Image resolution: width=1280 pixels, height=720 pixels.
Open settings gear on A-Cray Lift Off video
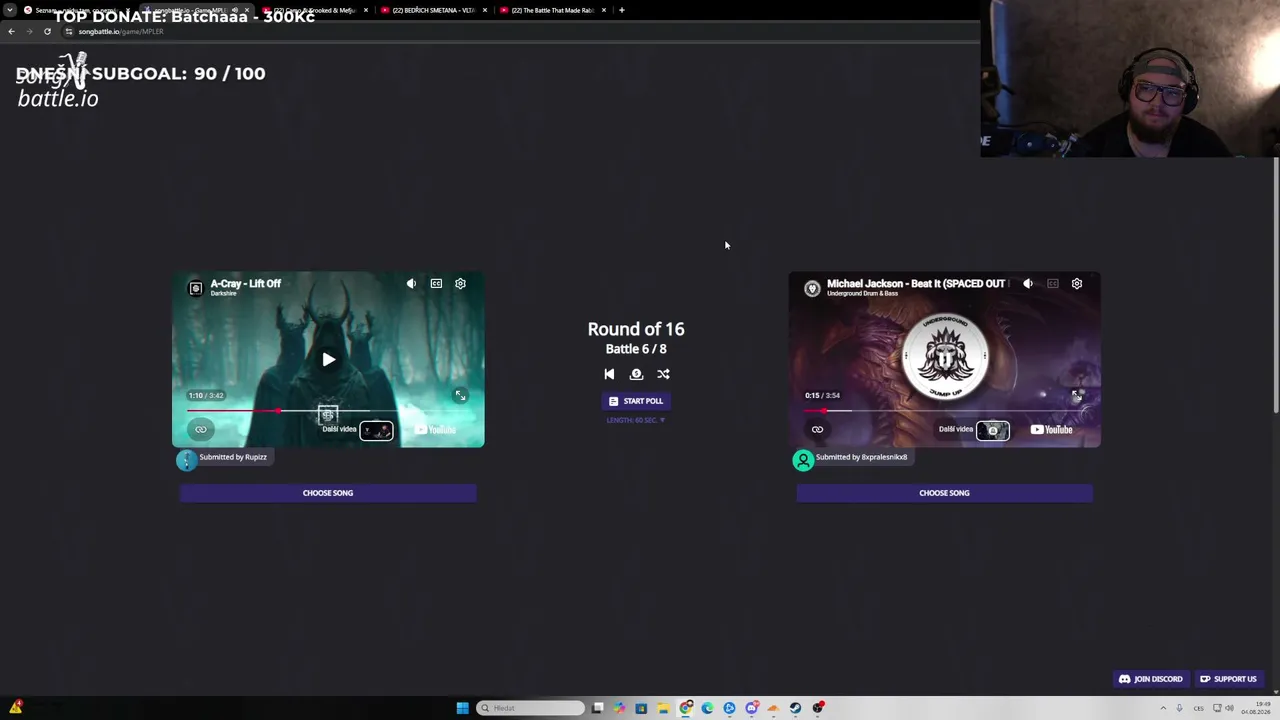pyautogui.click(x=460, y=284)
